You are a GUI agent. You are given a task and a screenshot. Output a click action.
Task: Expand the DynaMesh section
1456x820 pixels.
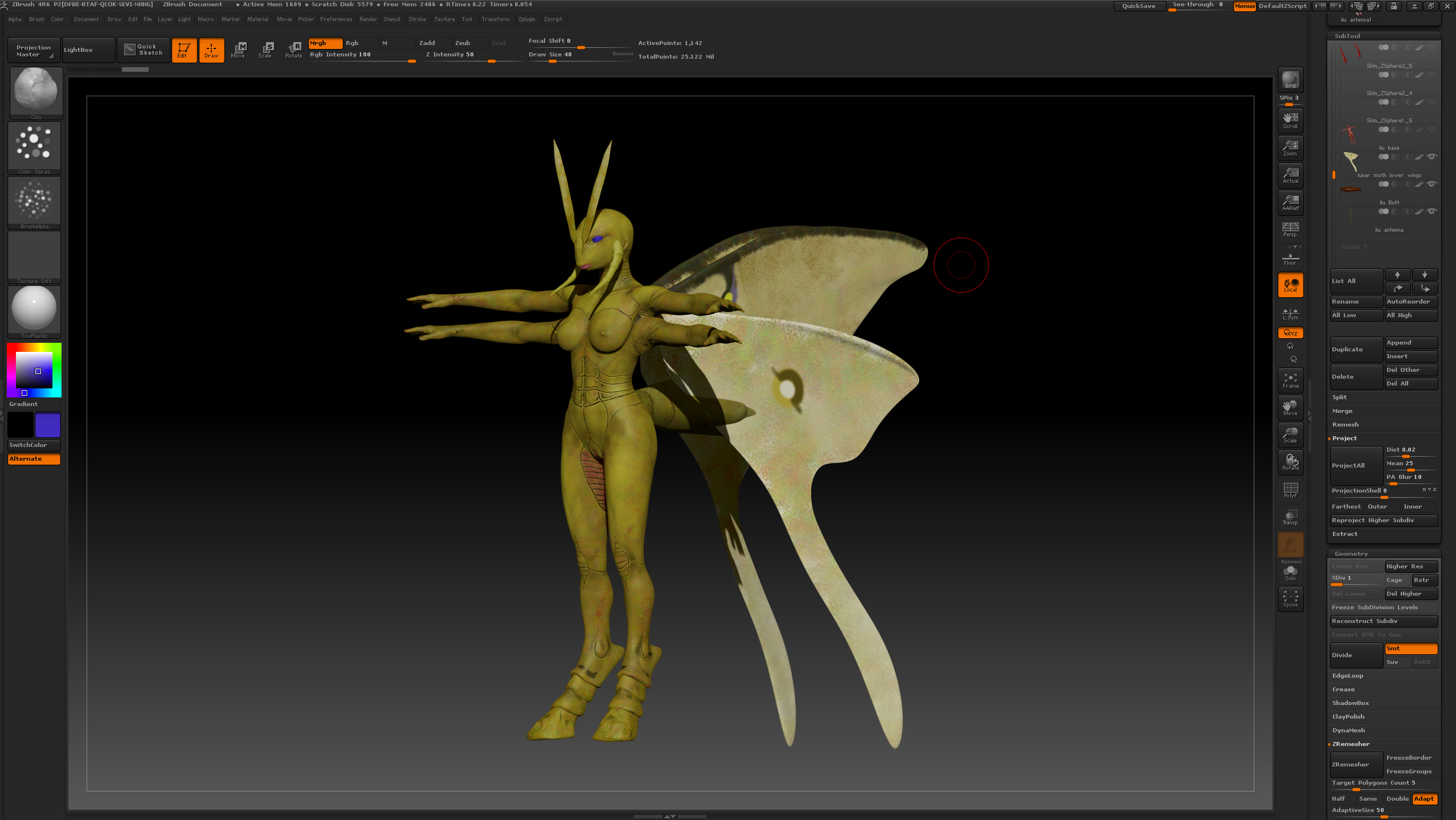click(x=1348, y=731)
